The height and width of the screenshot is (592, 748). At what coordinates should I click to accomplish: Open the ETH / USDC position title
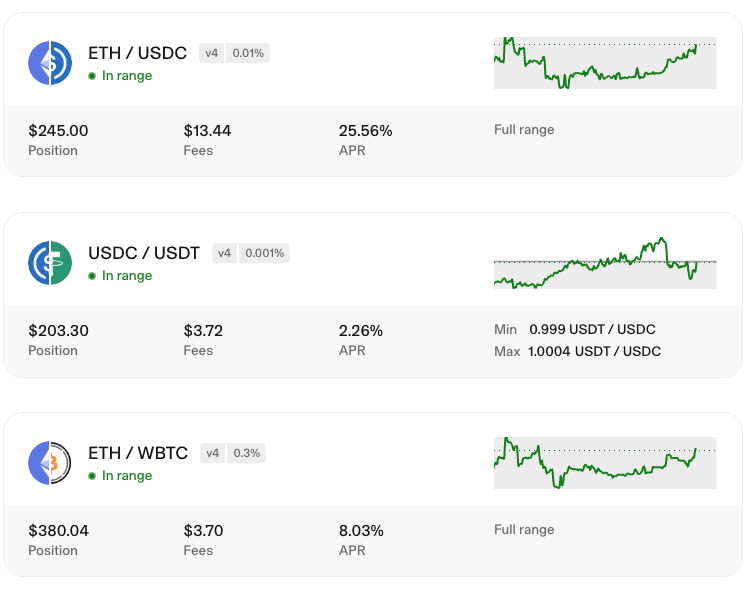[137, 53]
